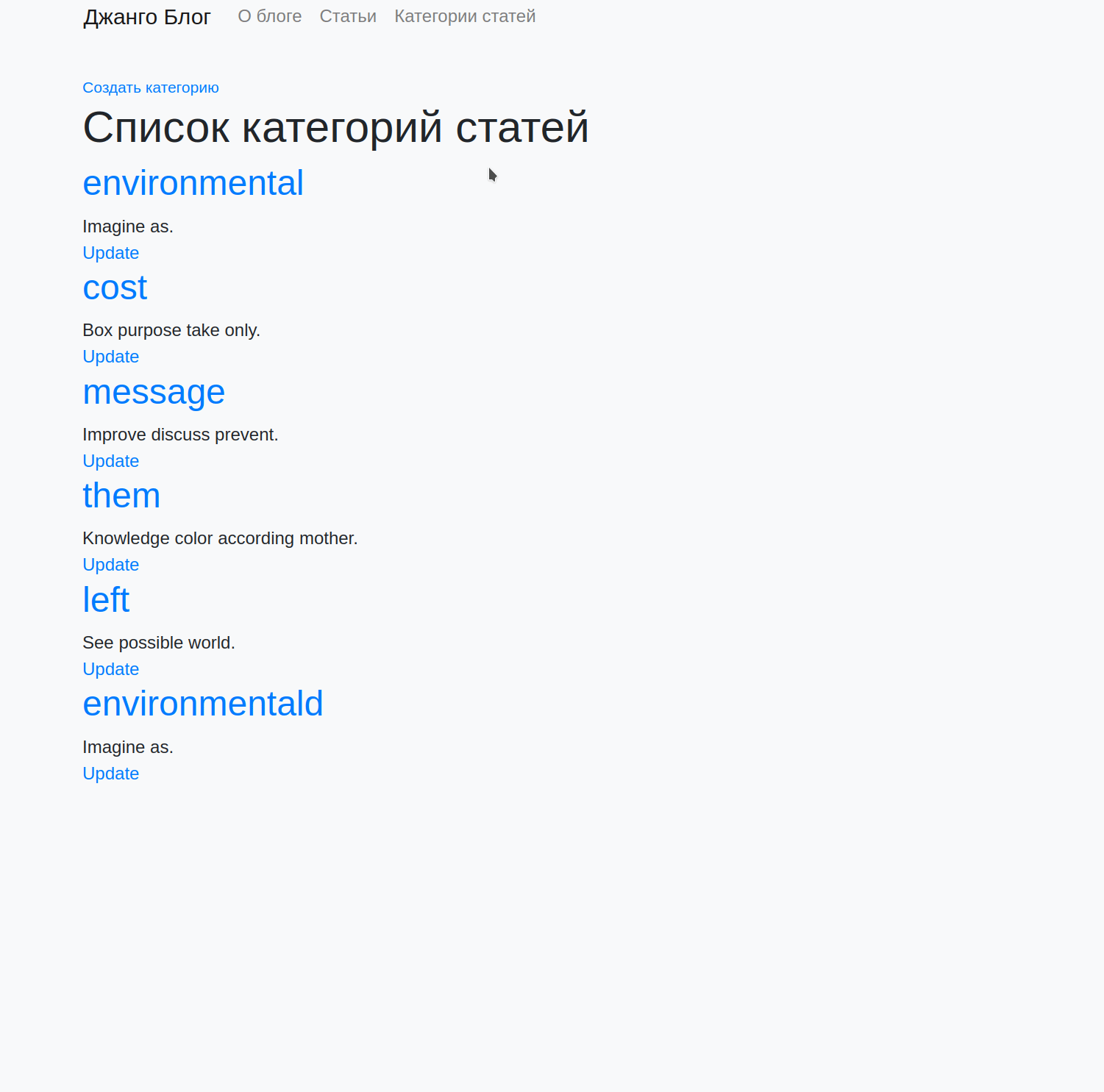Open the О блоге page
Screen dimensions: 1104x1092
point(269,16)
